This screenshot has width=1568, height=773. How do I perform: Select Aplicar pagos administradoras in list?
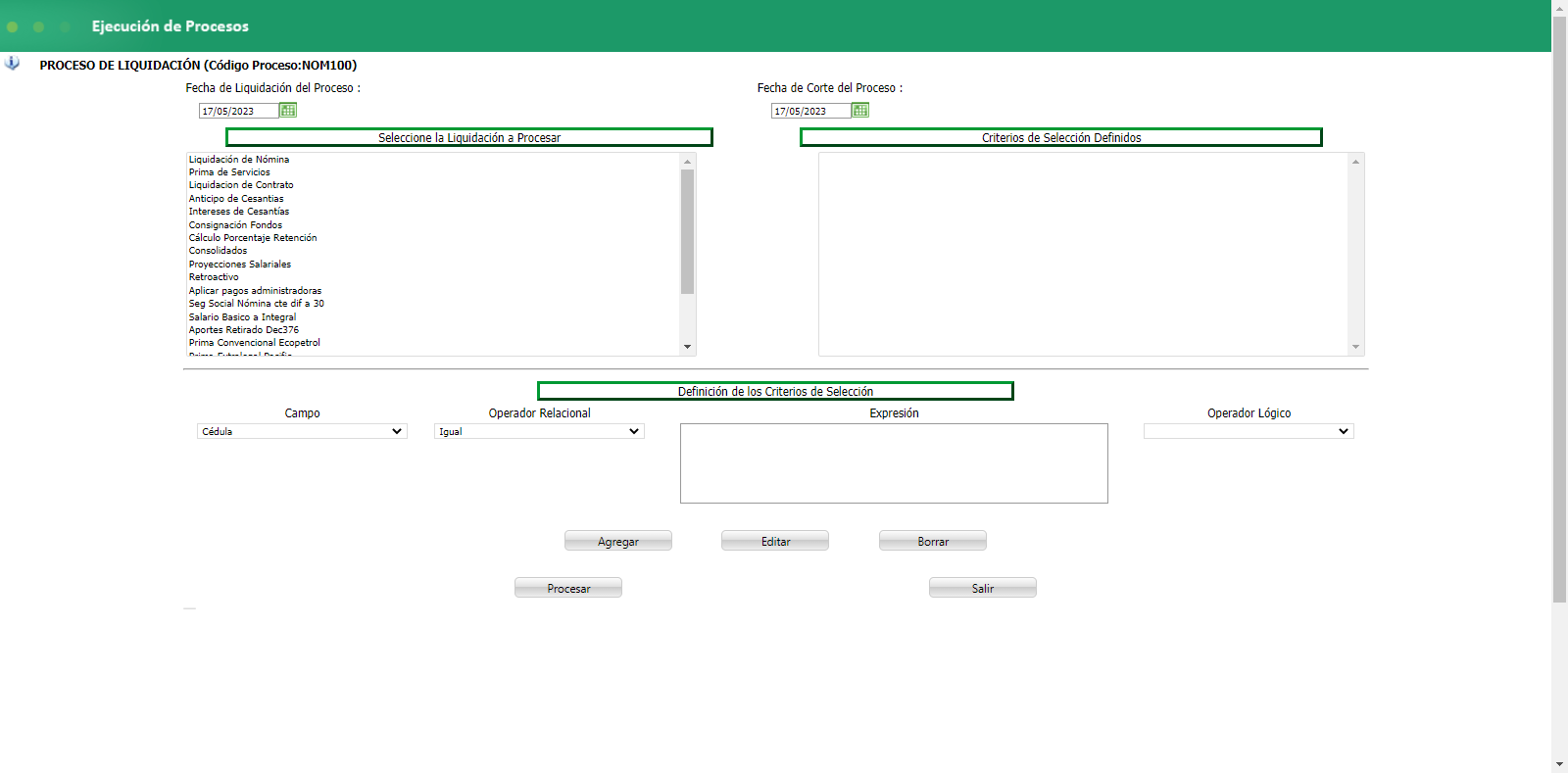(x=432, y=291)
